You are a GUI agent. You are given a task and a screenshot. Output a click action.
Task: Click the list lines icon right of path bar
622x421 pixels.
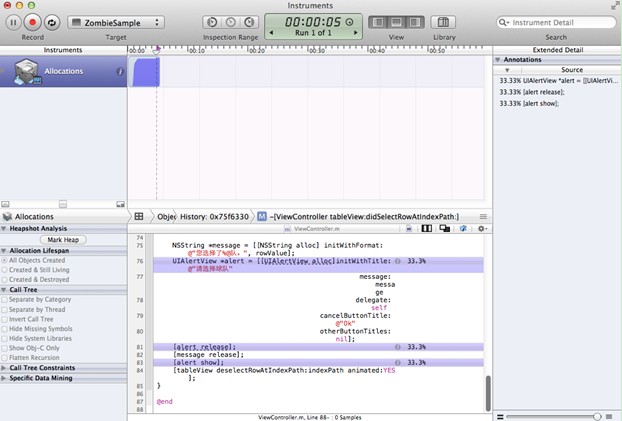coord(483,217)
